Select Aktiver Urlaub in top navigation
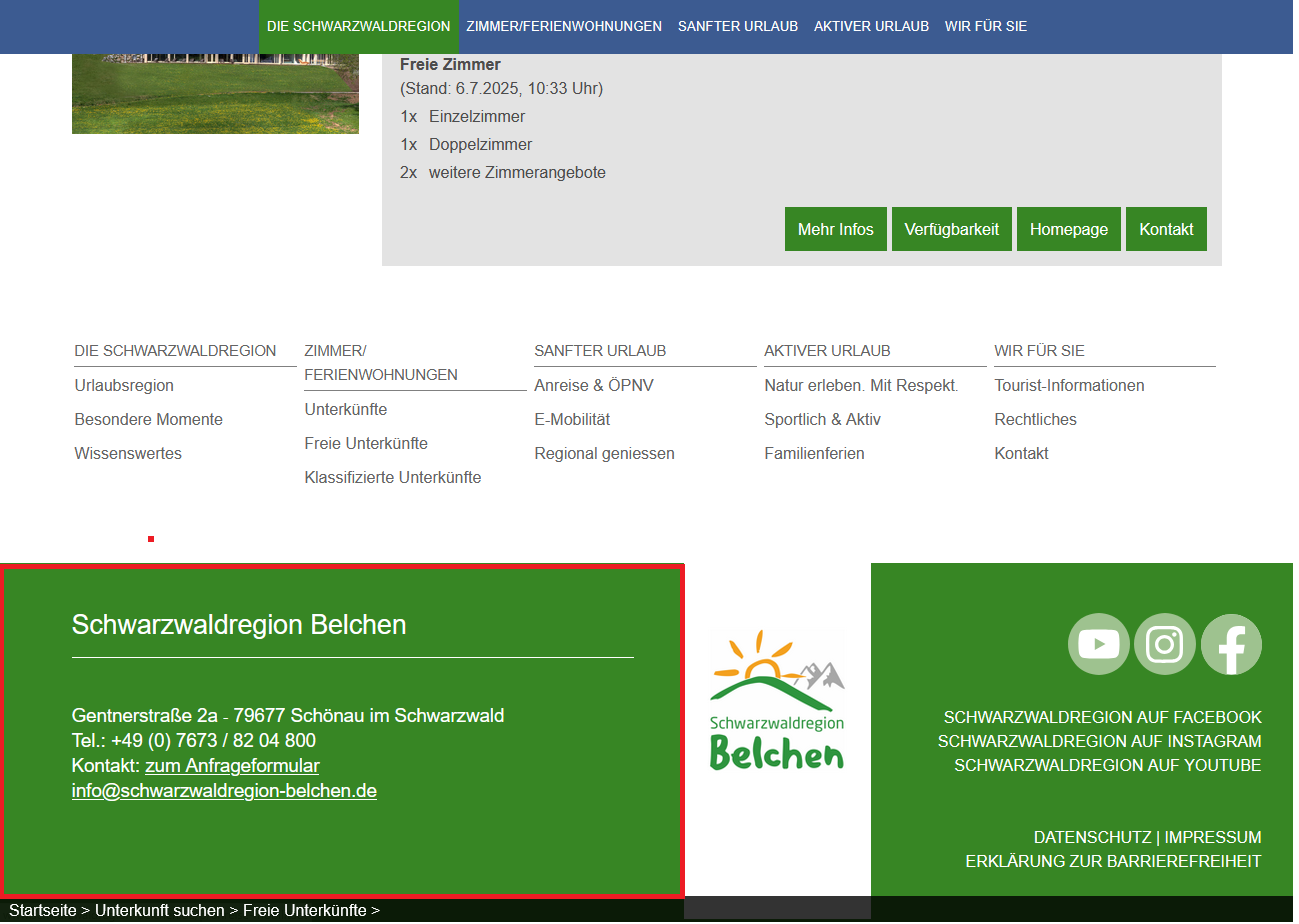Viewport: 1299px width, 924px height. pyautogui.click(x=871, y=27)
